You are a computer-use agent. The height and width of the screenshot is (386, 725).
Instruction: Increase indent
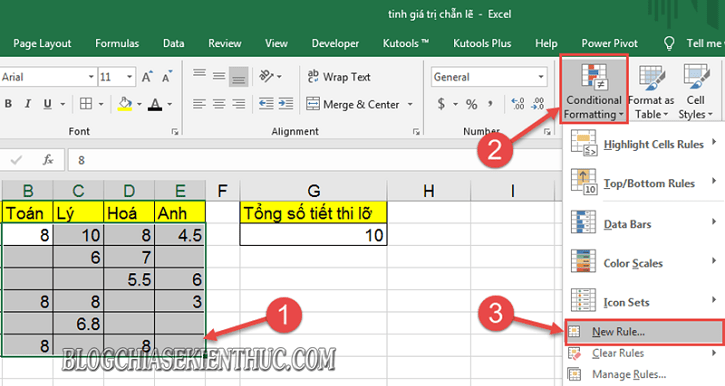[x=286, y=104]
